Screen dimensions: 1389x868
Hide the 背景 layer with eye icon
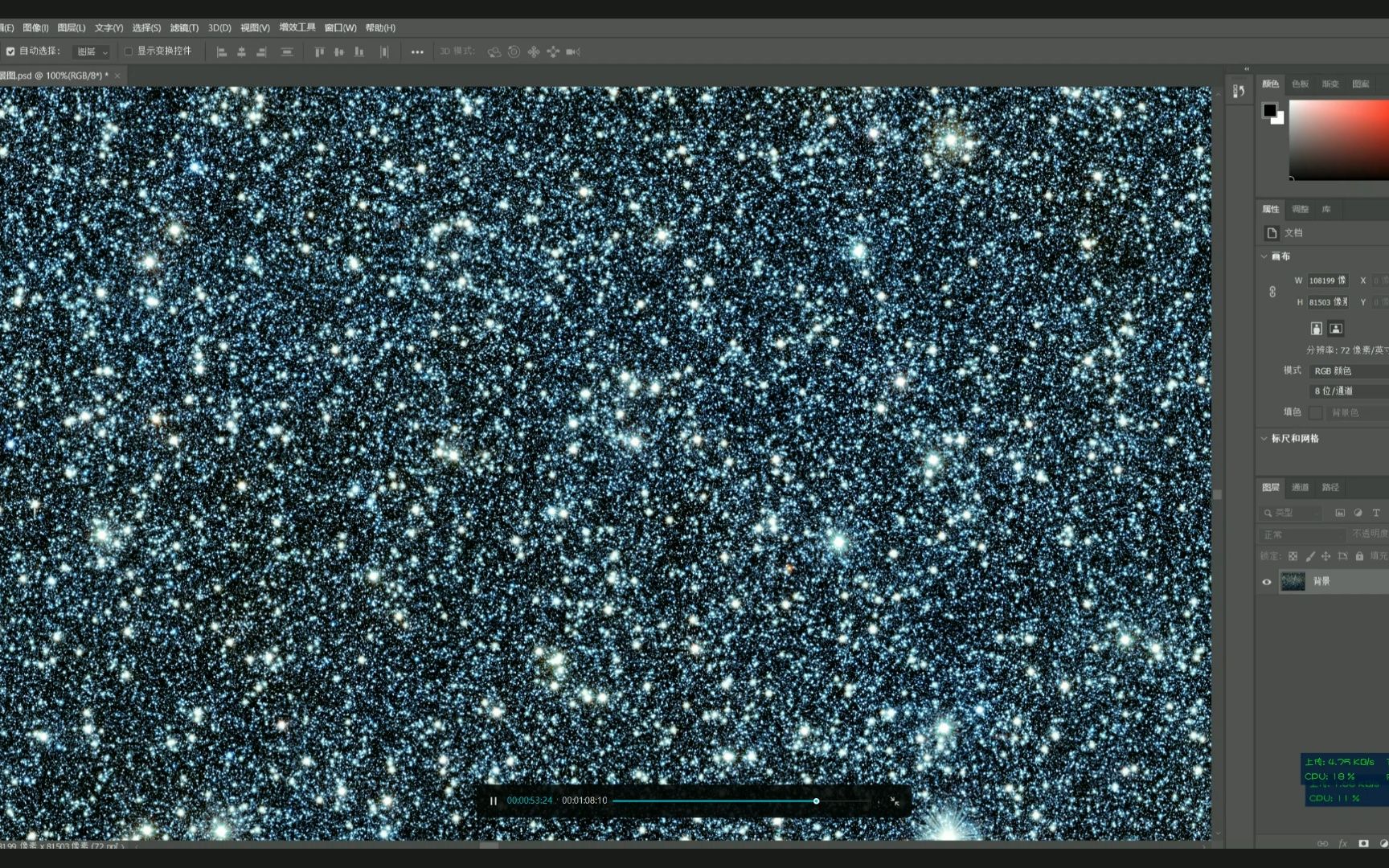[1267, 582]
